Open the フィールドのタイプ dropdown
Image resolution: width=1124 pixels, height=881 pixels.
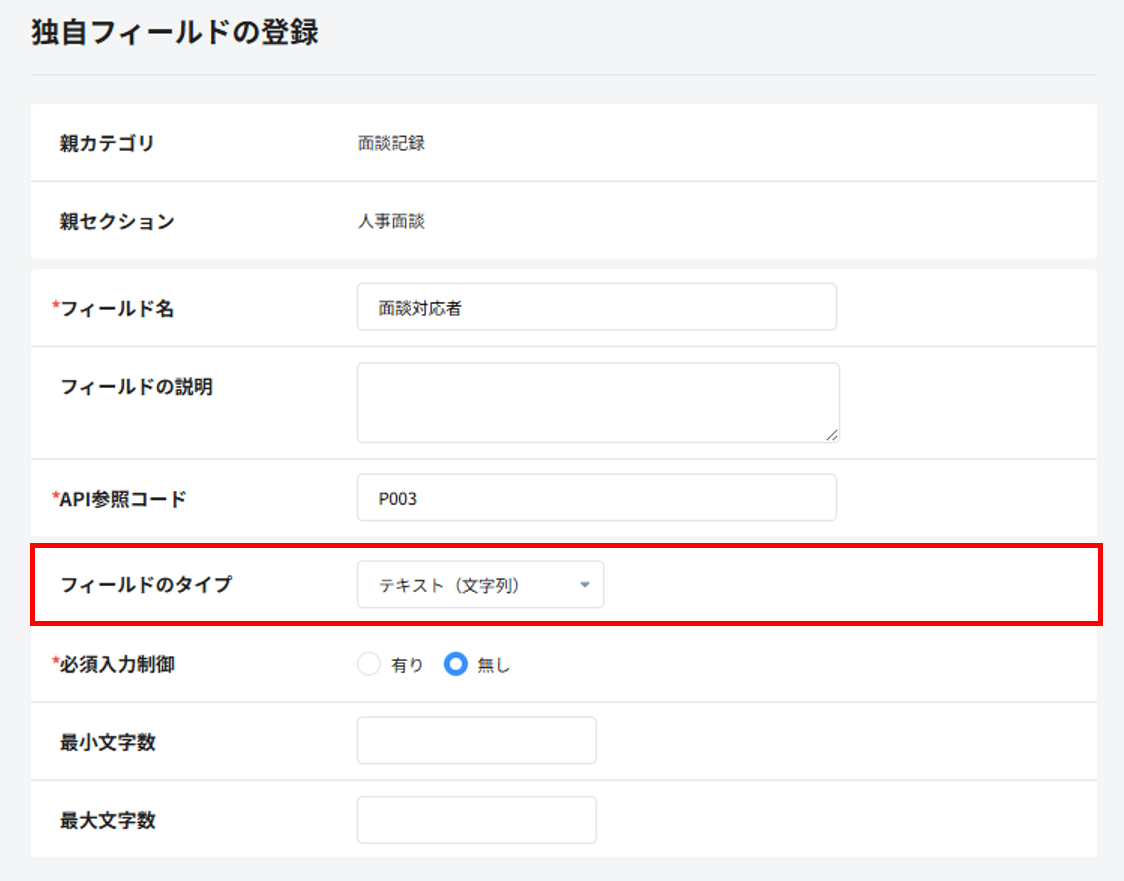479,585
